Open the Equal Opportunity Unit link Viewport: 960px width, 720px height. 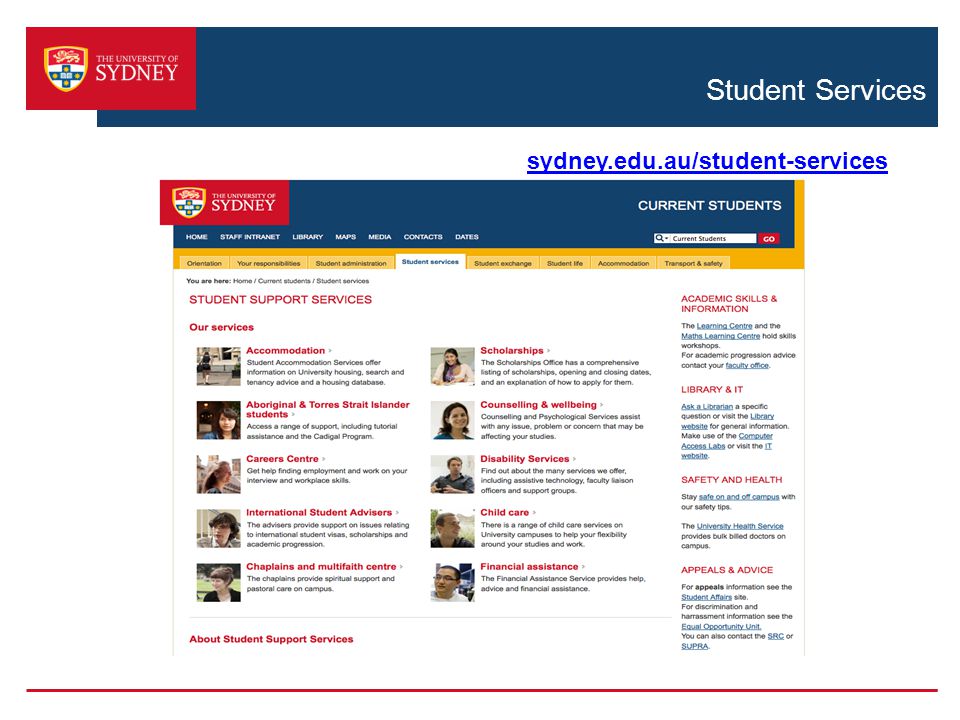pyautogui.click(x=721, y=627)
